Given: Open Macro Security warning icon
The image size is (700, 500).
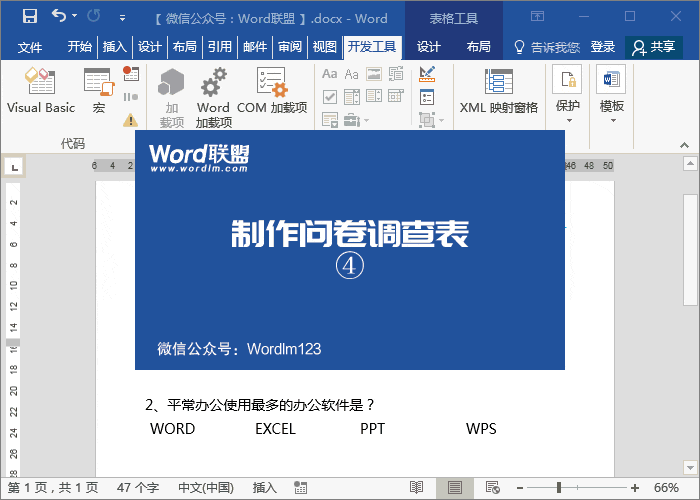Looking at the screenshot, I should tap(130, 120).
